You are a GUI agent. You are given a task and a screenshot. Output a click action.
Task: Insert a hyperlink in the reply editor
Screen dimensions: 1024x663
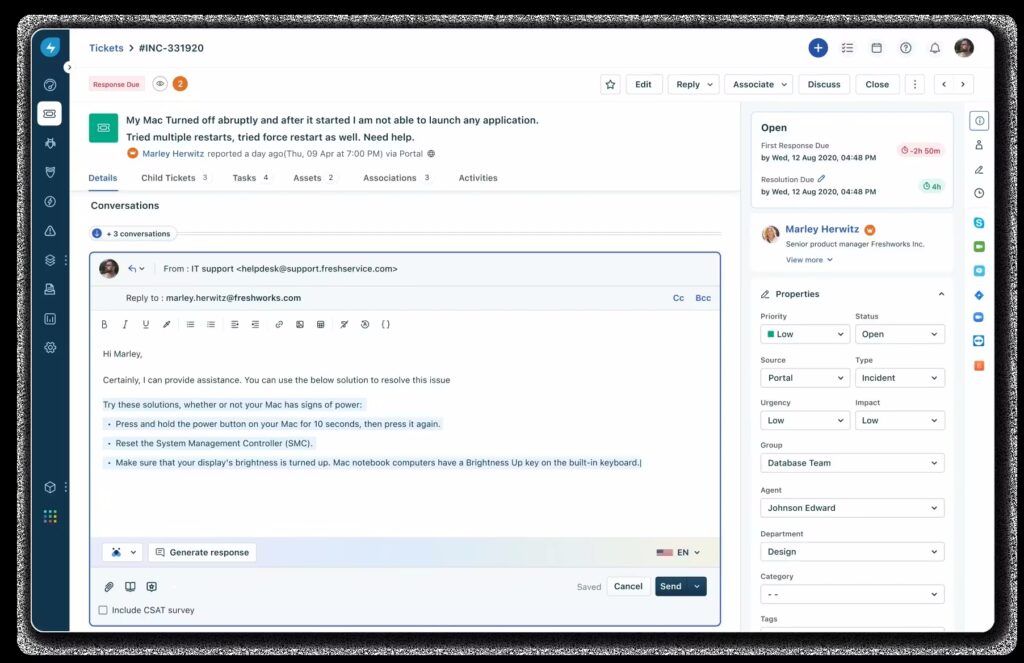[278, 324]
